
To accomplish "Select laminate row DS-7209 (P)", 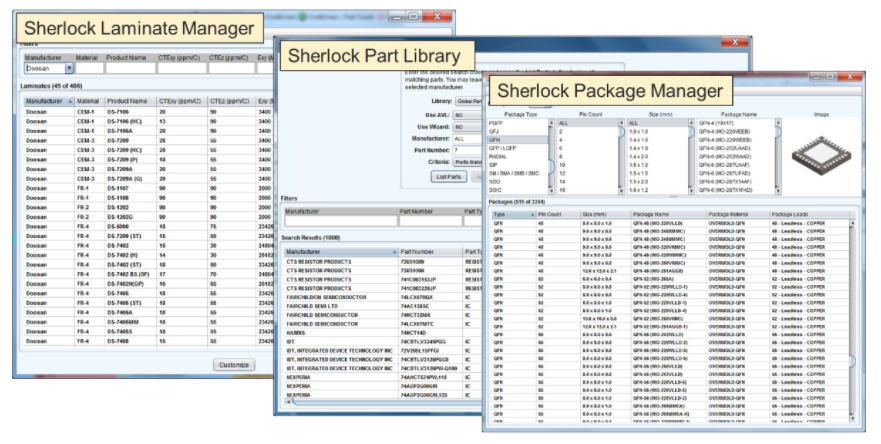I will point(148,160).
